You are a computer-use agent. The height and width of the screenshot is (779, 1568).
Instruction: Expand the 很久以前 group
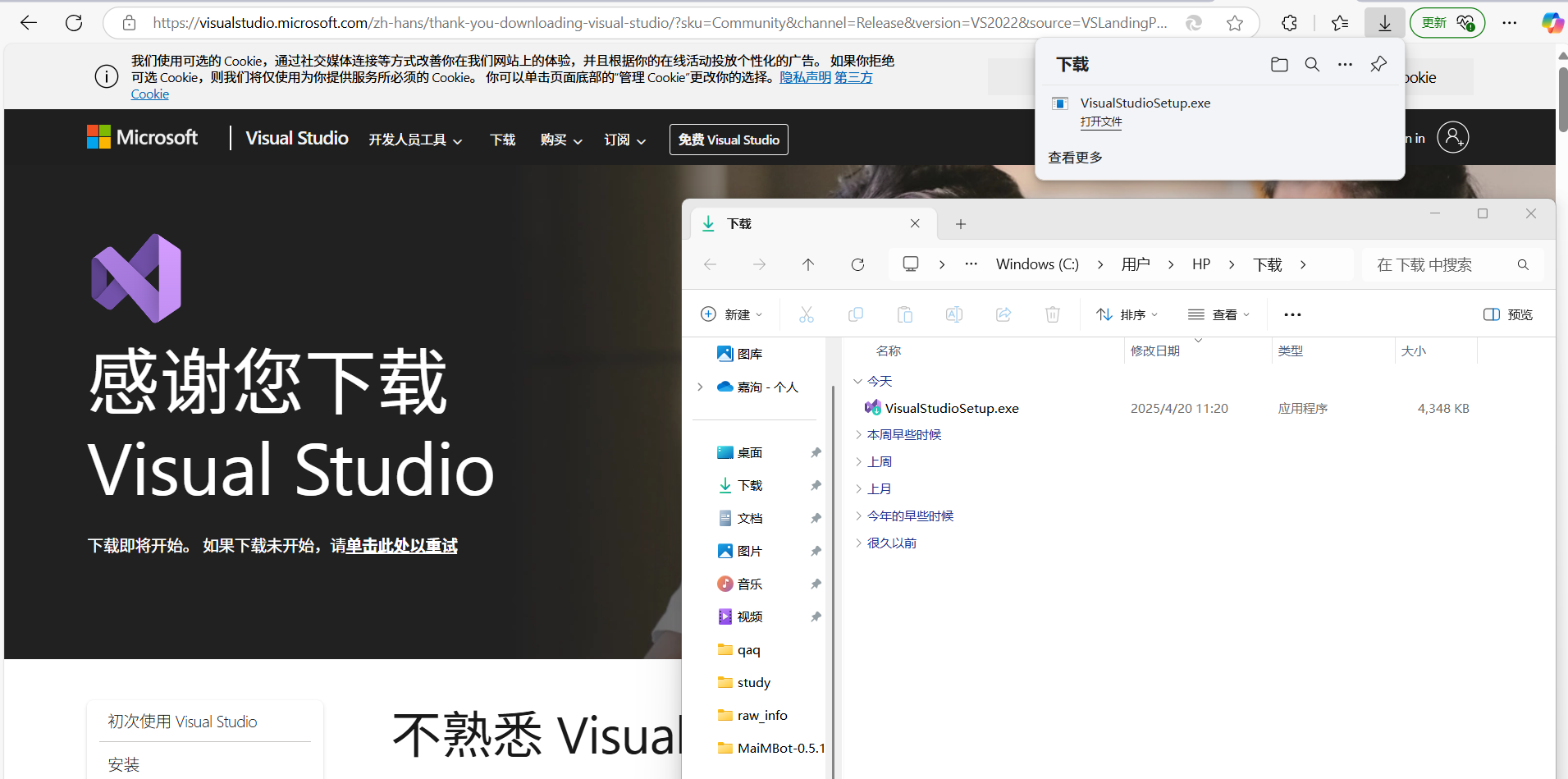coord(858,543)
